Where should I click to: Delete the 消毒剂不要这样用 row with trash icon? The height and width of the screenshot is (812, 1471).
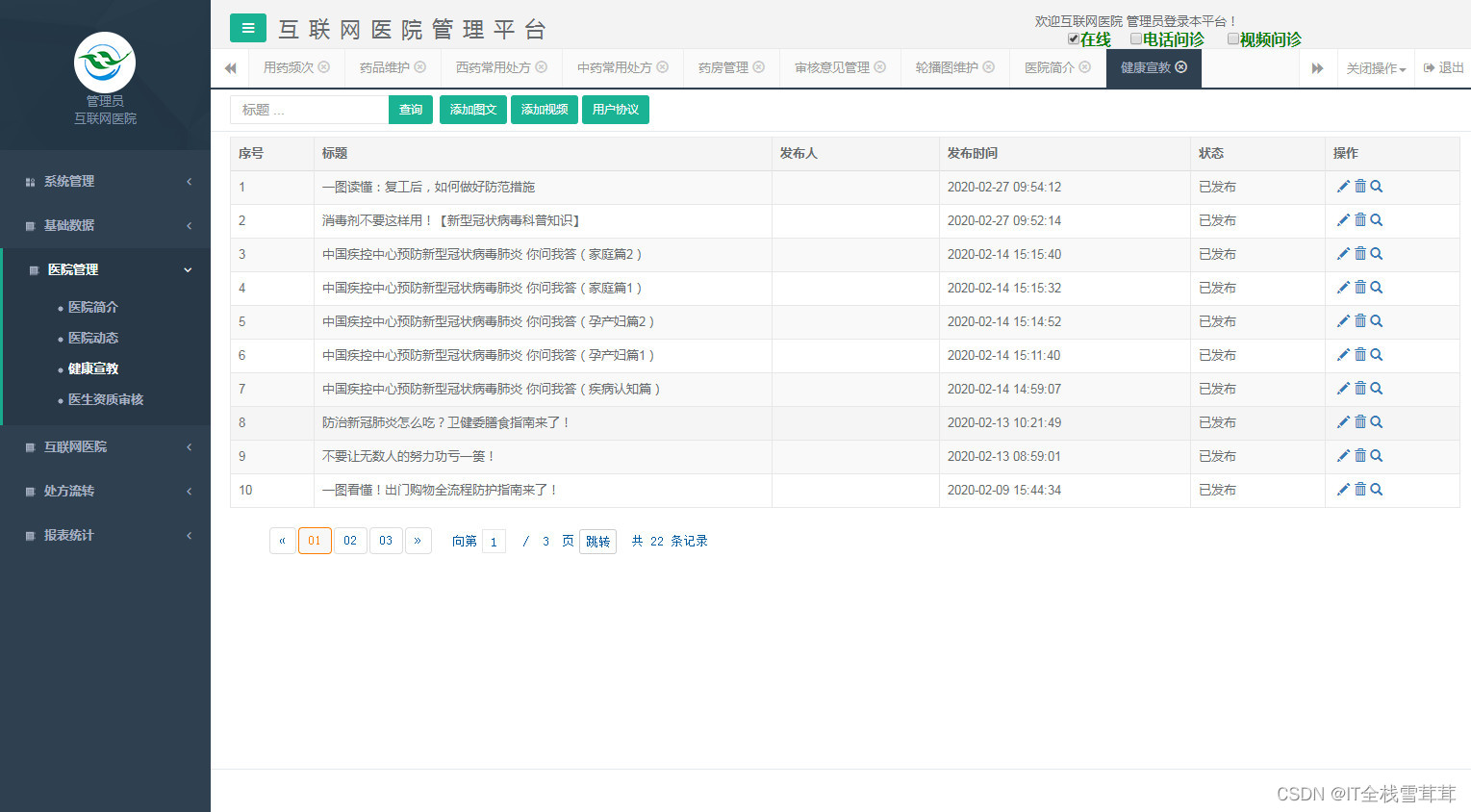1360,220
